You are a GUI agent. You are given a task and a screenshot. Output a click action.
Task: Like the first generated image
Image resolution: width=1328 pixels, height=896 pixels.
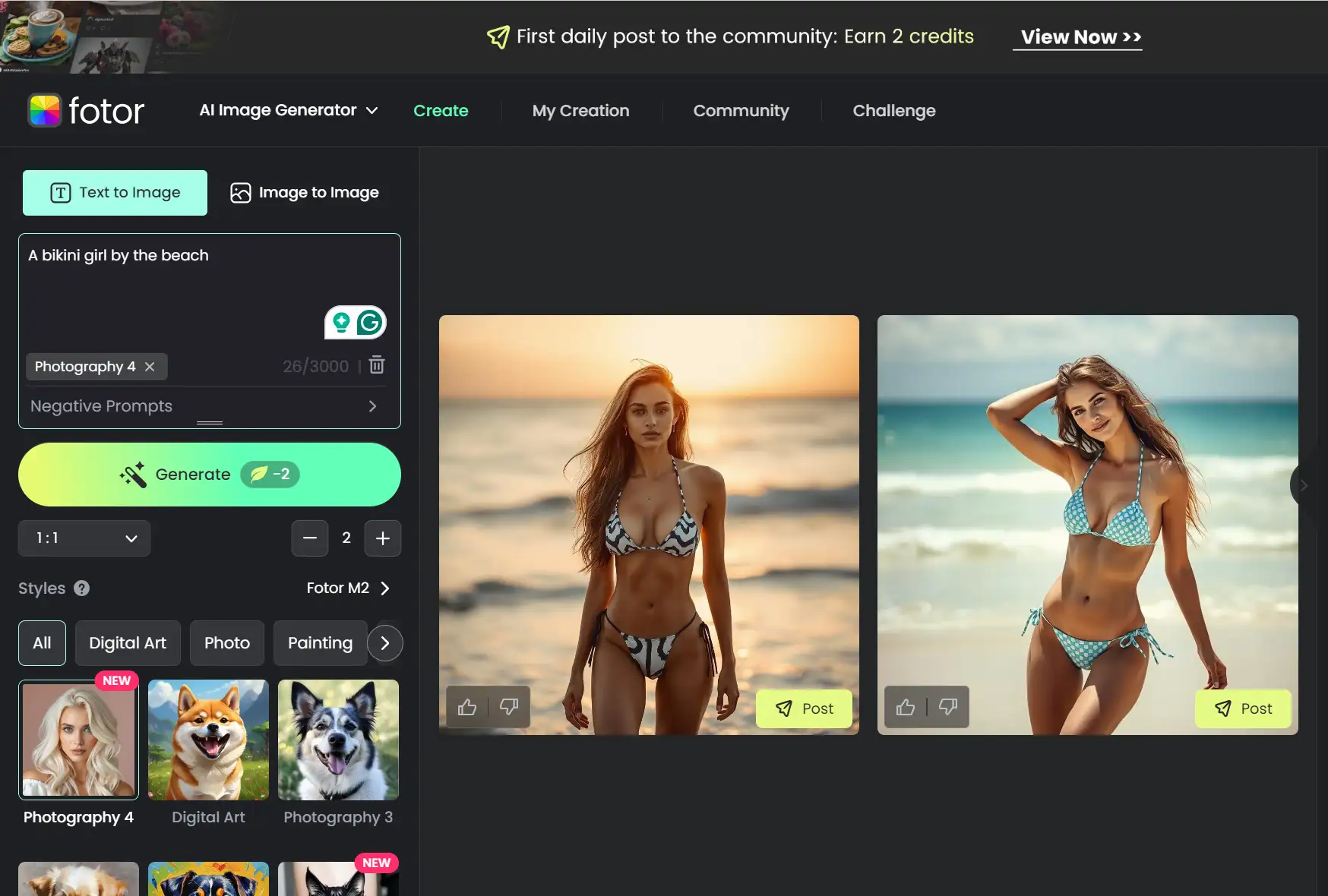click(467, 708)
